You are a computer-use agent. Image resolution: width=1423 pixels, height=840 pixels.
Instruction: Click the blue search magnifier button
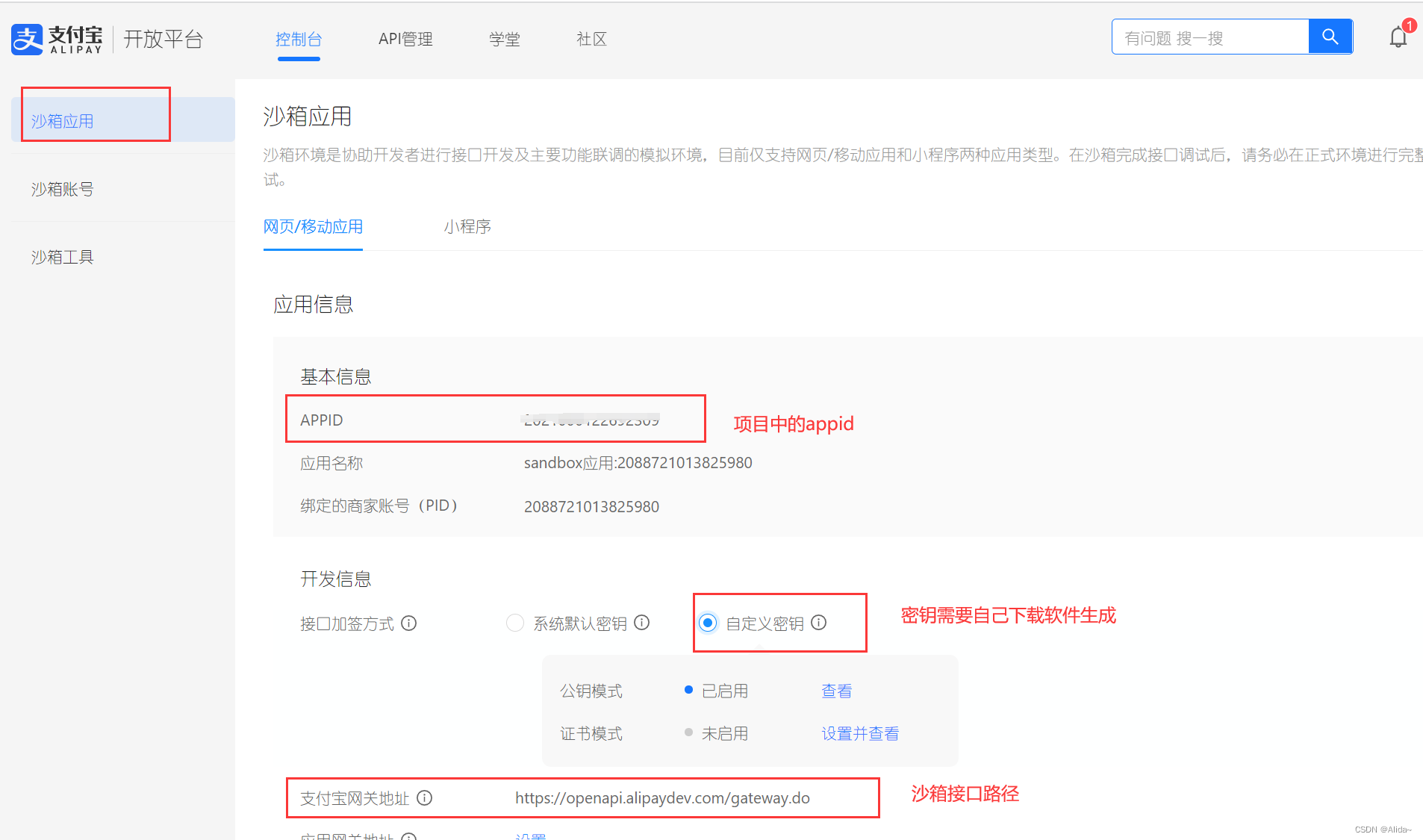[1330, 37]
